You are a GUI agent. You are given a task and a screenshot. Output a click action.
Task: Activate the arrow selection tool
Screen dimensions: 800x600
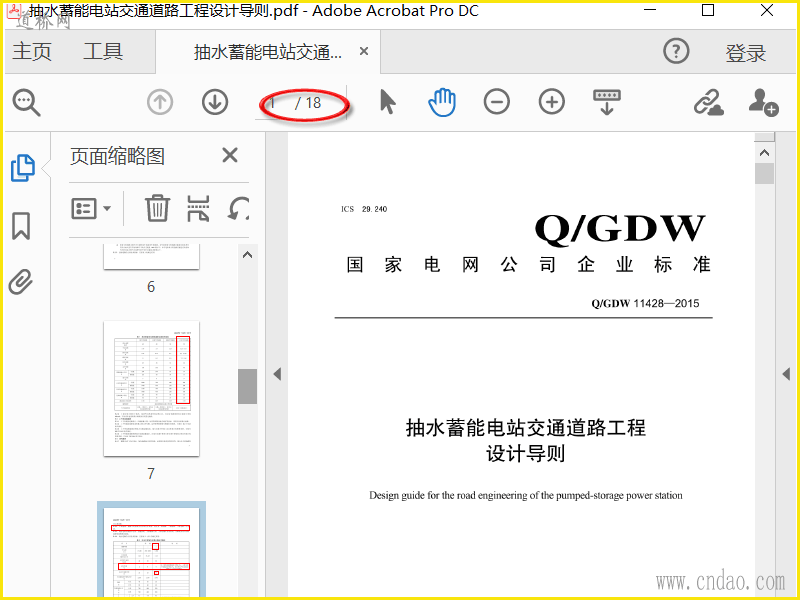[x=388, y=102]
